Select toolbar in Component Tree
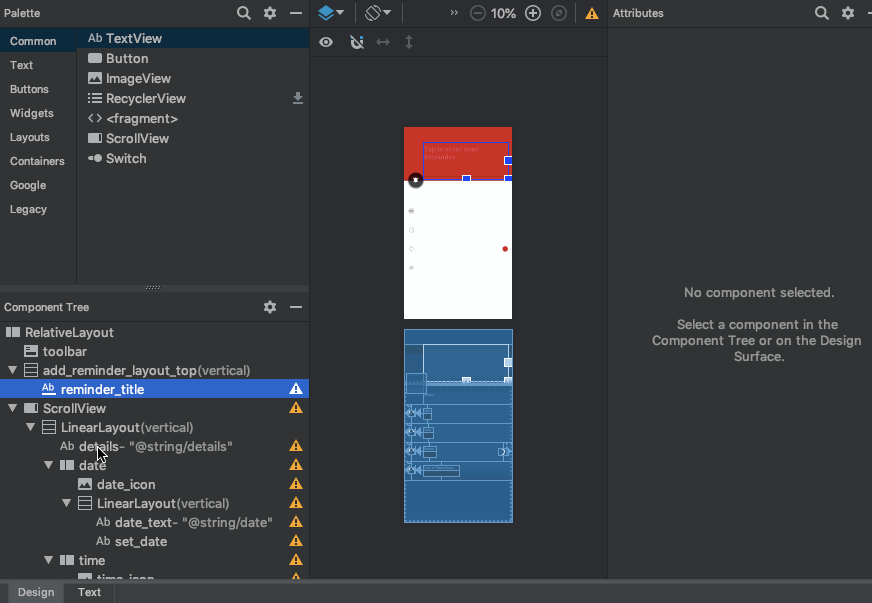Viewport: 872px width, 603px height. 154,352
